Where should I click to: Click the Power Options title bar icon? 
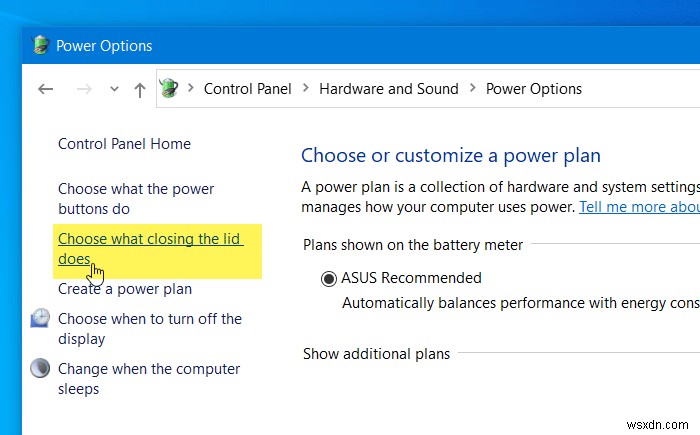click(x=41, y=45)
